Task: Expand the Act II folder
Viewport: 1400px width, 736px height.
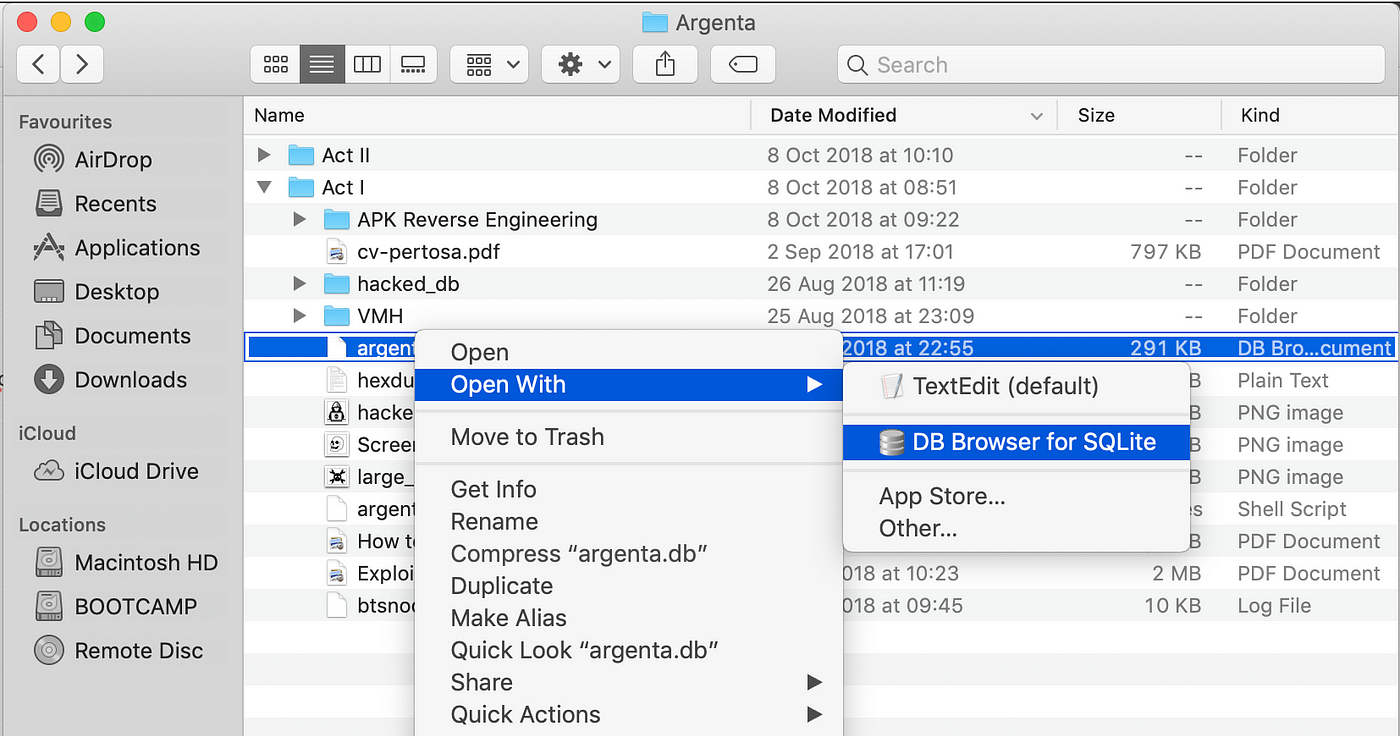Action: pos(264,155)
